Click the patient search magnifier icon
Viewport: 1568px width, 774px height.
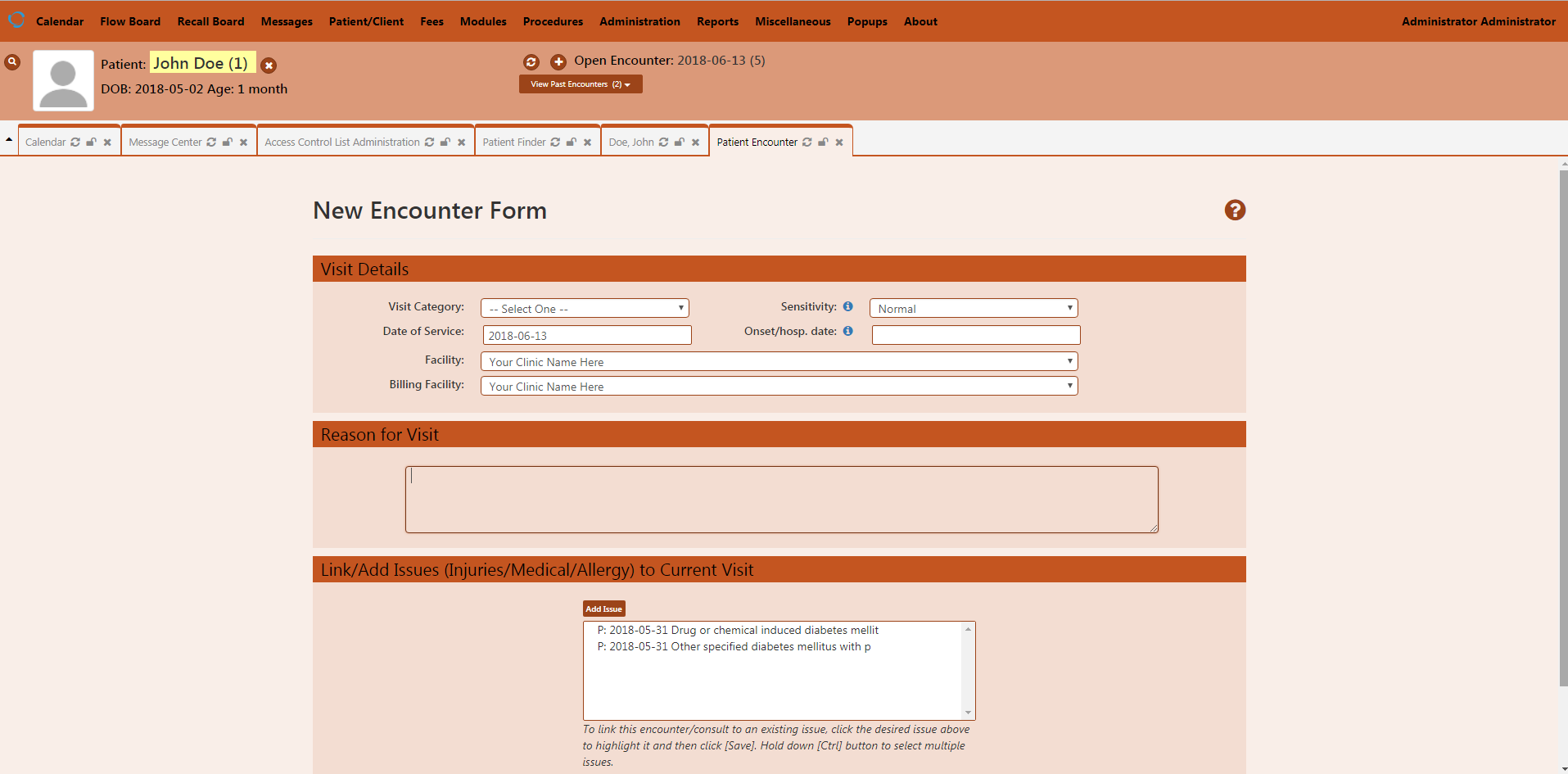point(11,61)
